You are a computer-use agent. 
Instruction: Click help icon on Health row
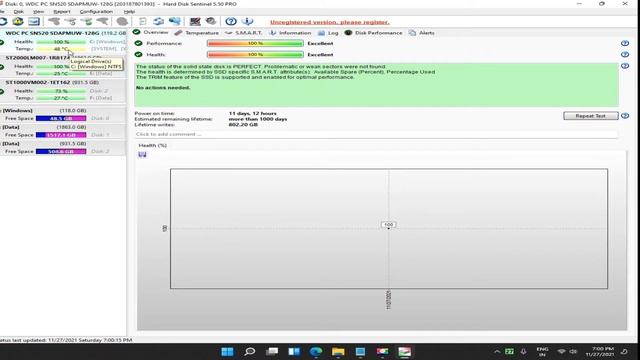point(624,54)
